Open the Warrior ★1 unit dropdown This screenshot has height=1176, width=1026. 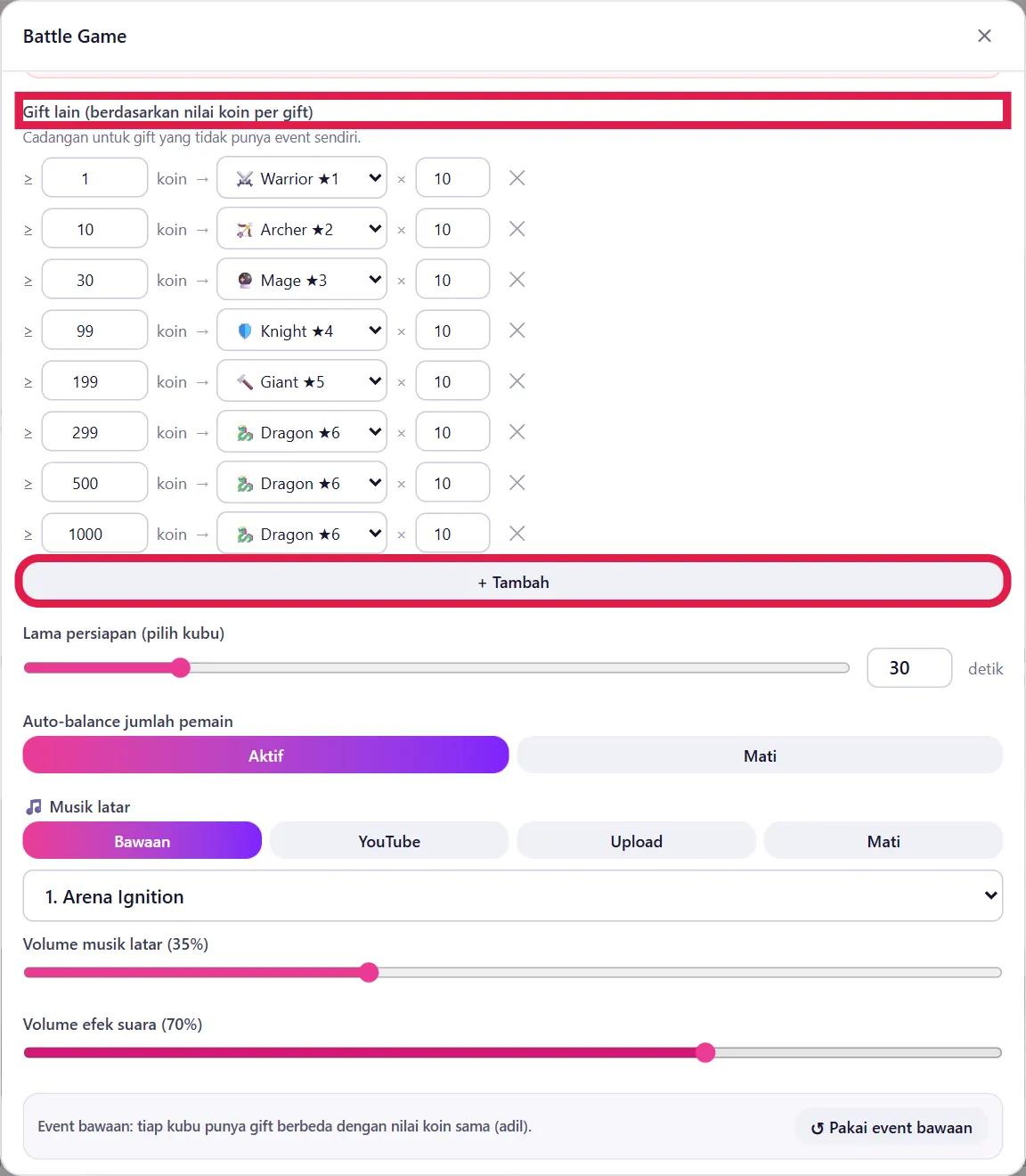coord(302,178)
